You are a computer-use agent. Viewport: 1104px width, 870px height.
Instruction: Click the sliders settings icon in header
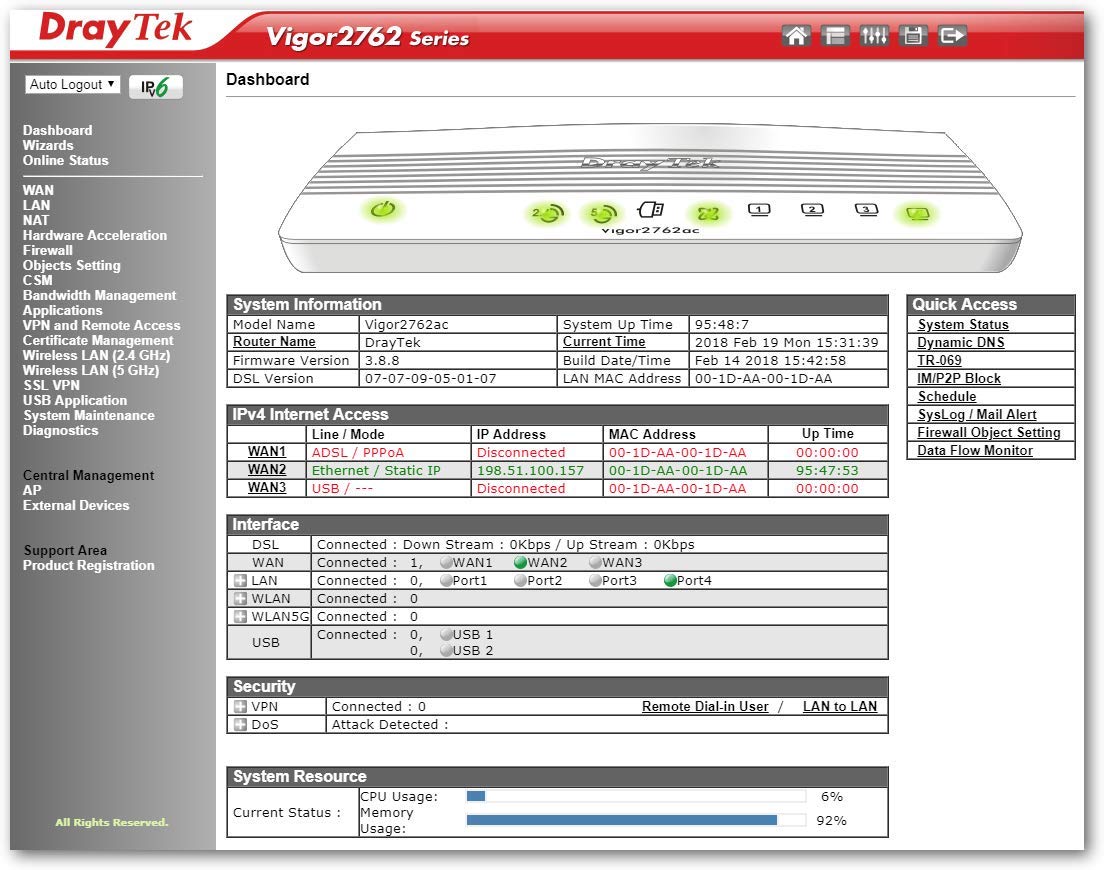pyautogui.click(x=874, y=35)
